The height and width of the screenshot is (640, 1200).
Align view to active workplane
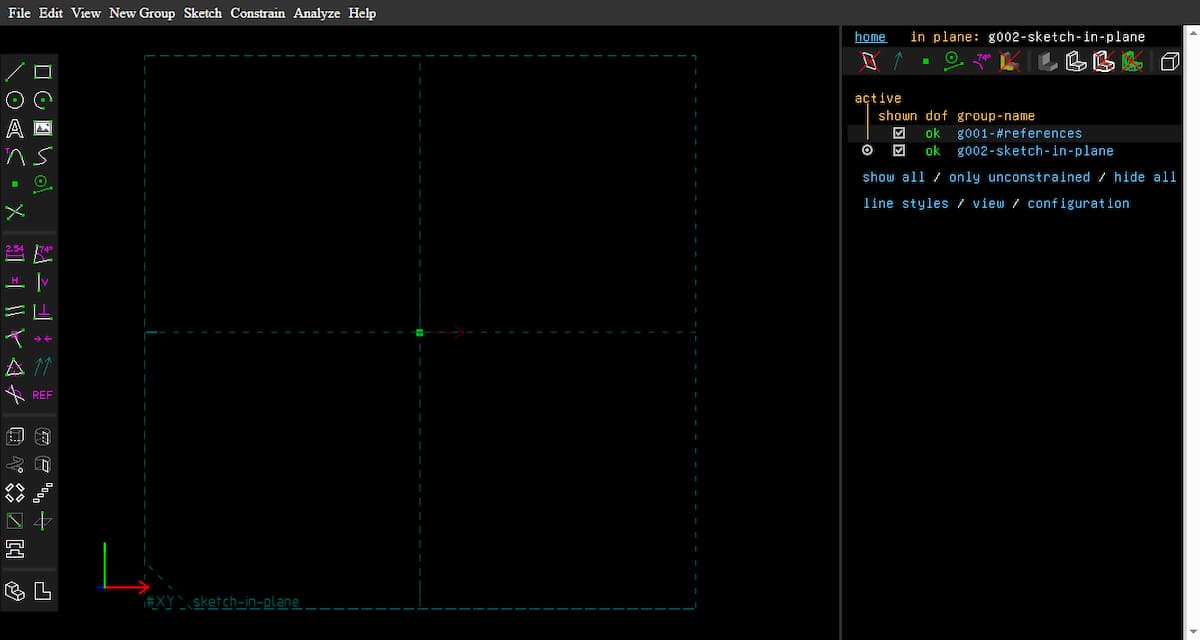point(43,590)
